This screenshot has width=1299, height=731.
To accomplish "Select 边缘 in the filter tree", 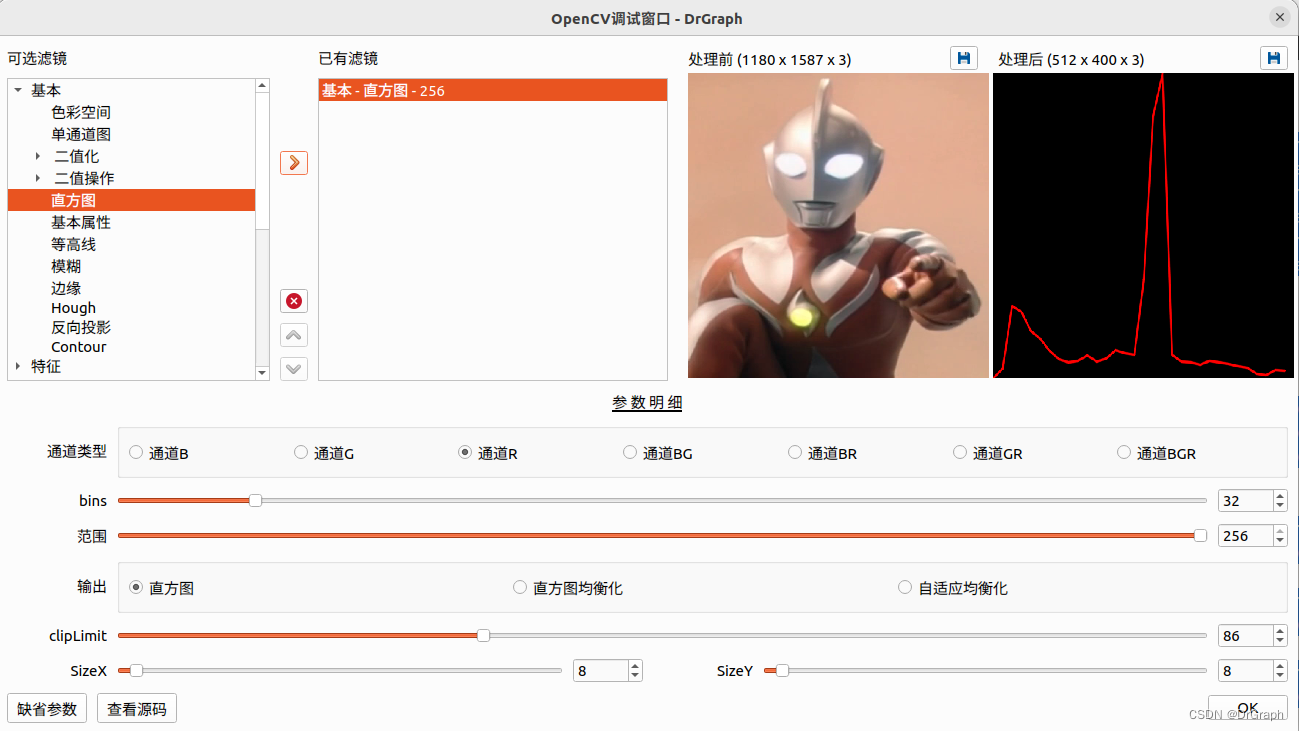I will pos(66,288).
